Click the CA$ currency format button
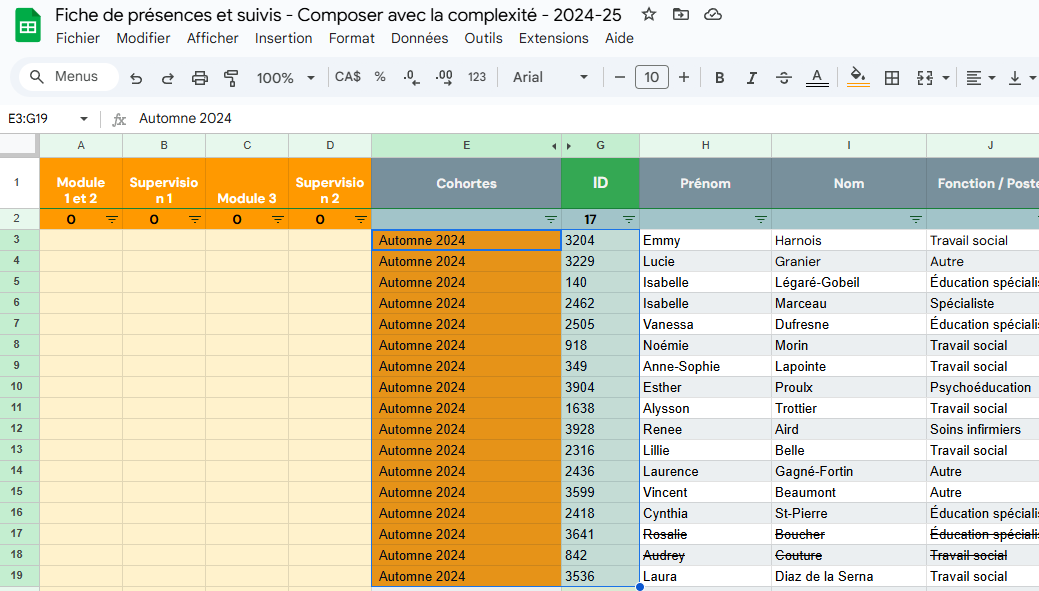The height and width of the screenshot is (591, 1039). (x=348, y=77)
